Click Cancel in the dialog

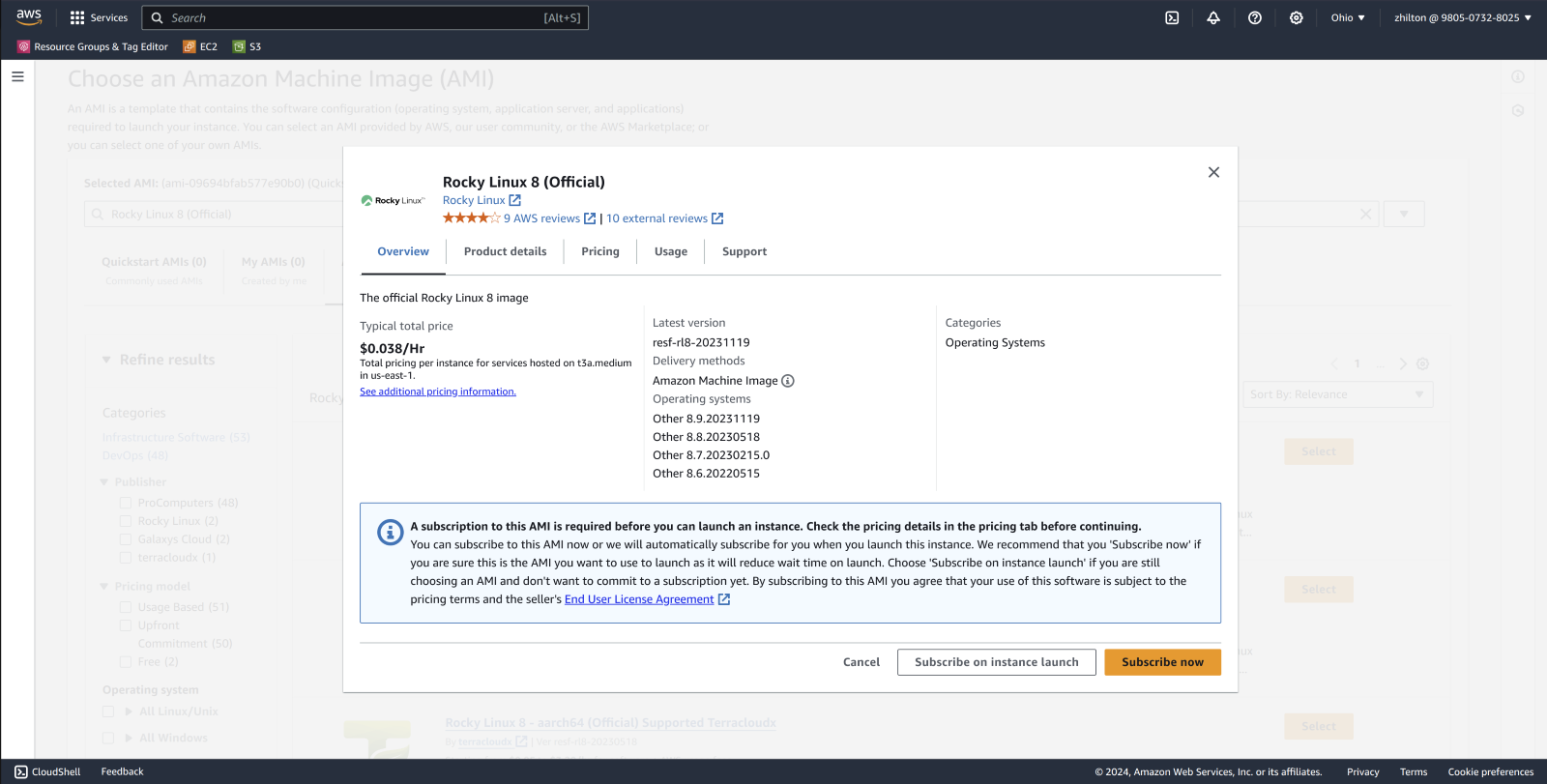tap(861, 662)
